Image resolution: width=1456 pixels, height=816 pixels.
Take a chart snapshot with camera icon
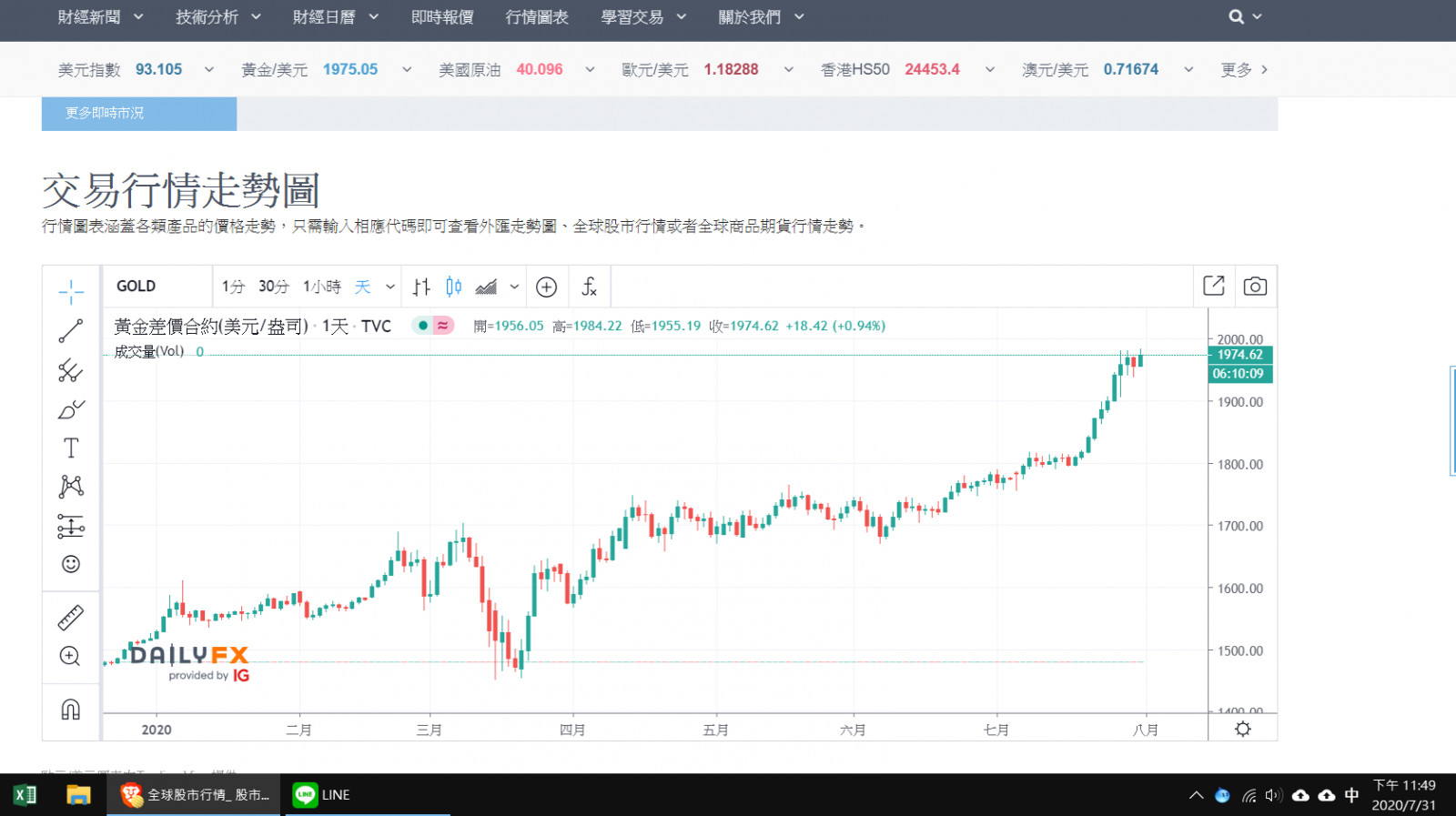click(1255, 287)
